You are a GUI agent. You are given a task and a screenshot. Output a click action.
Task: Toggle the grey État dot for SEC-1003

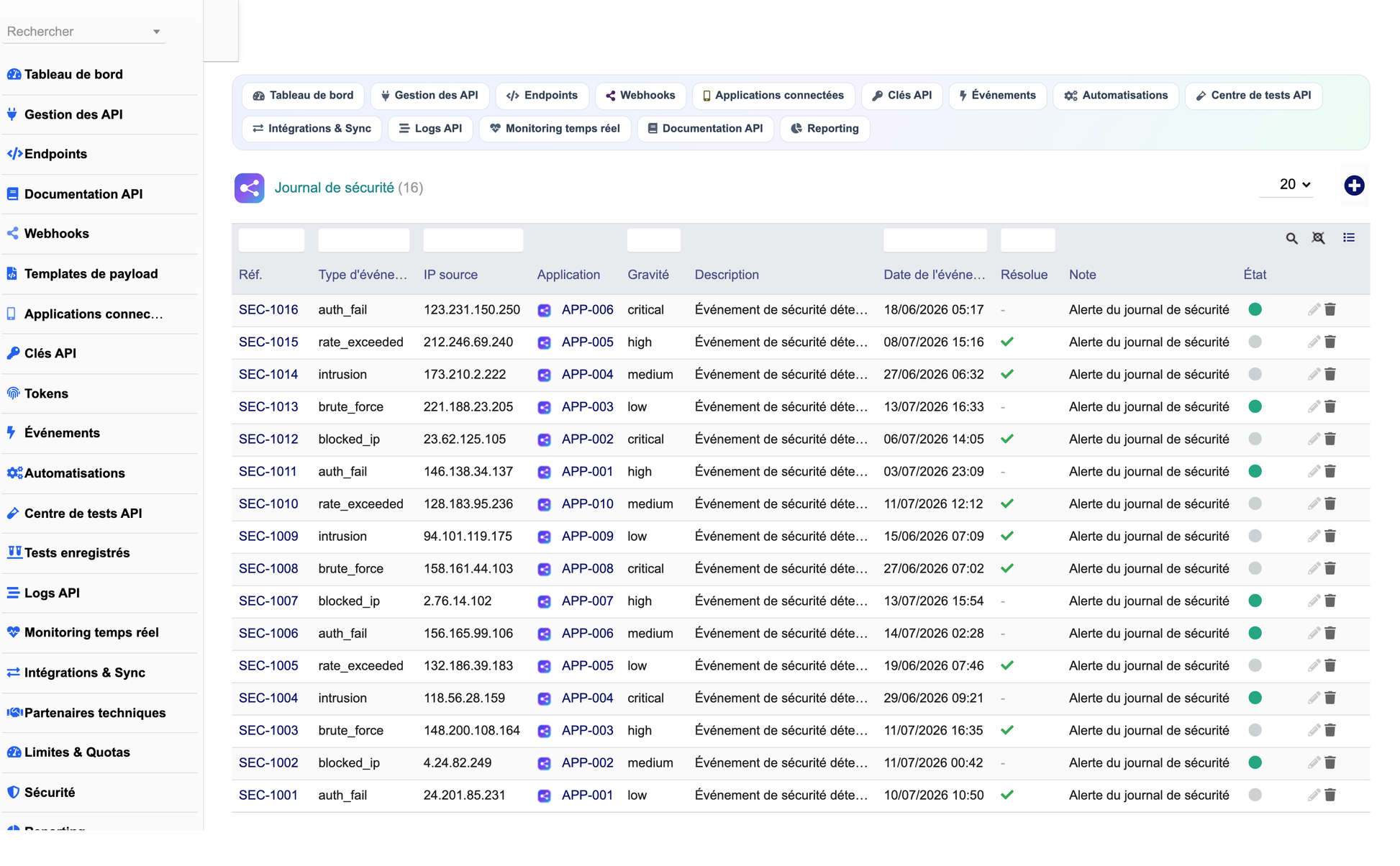click(1255, 730)
